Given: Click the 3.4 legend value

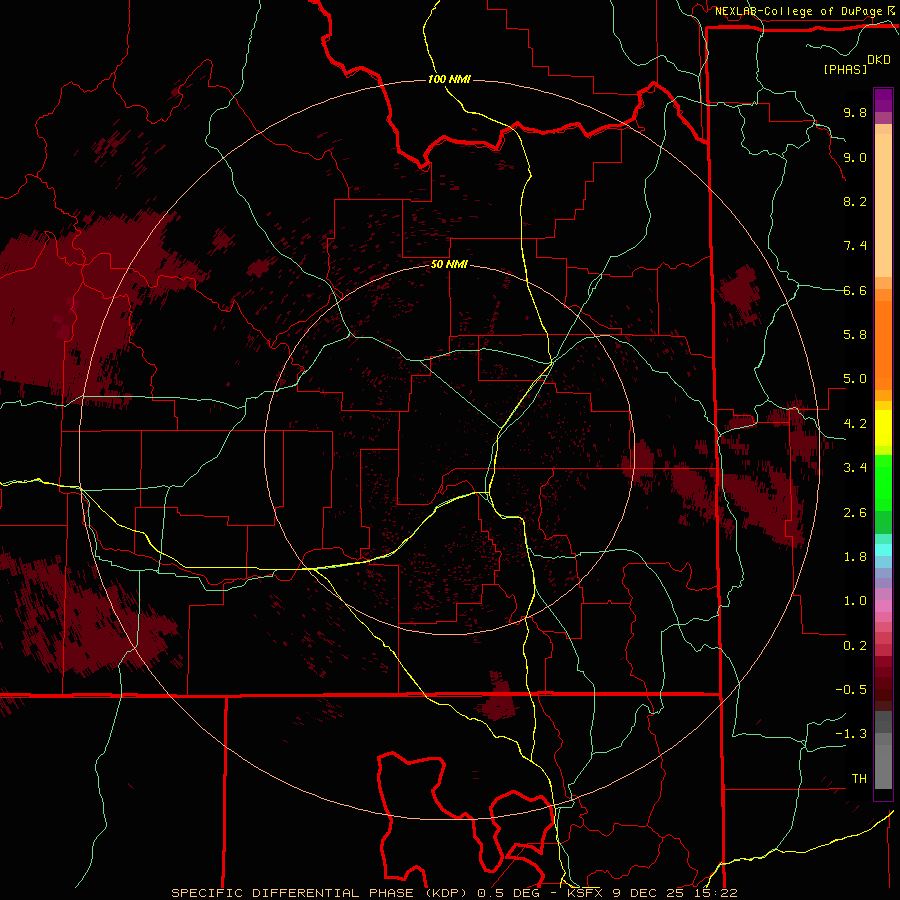Looking at the screenshot, I should (x=855, y=468).
